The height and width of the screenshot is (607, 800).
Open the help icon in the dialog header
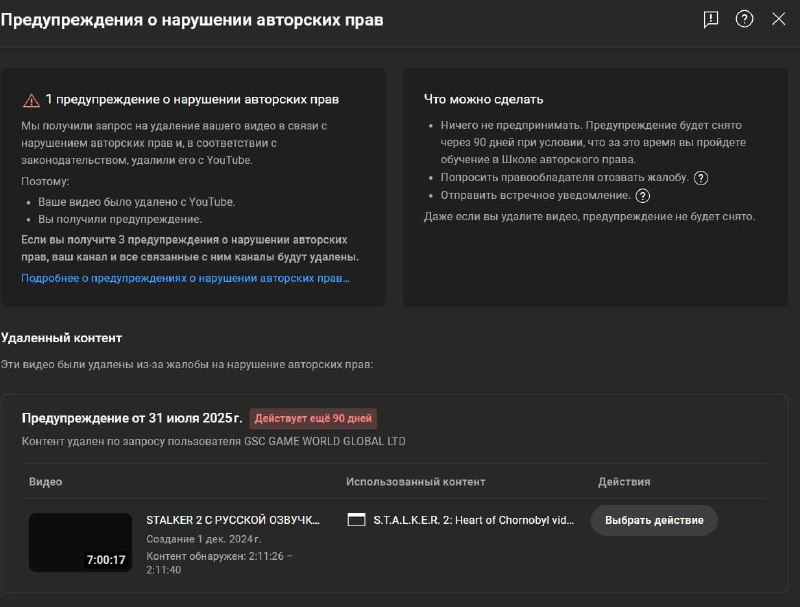tap(744, 19)
